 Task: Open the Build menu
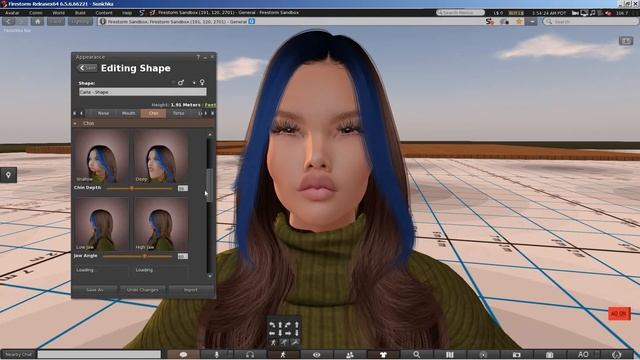(80, 13)
